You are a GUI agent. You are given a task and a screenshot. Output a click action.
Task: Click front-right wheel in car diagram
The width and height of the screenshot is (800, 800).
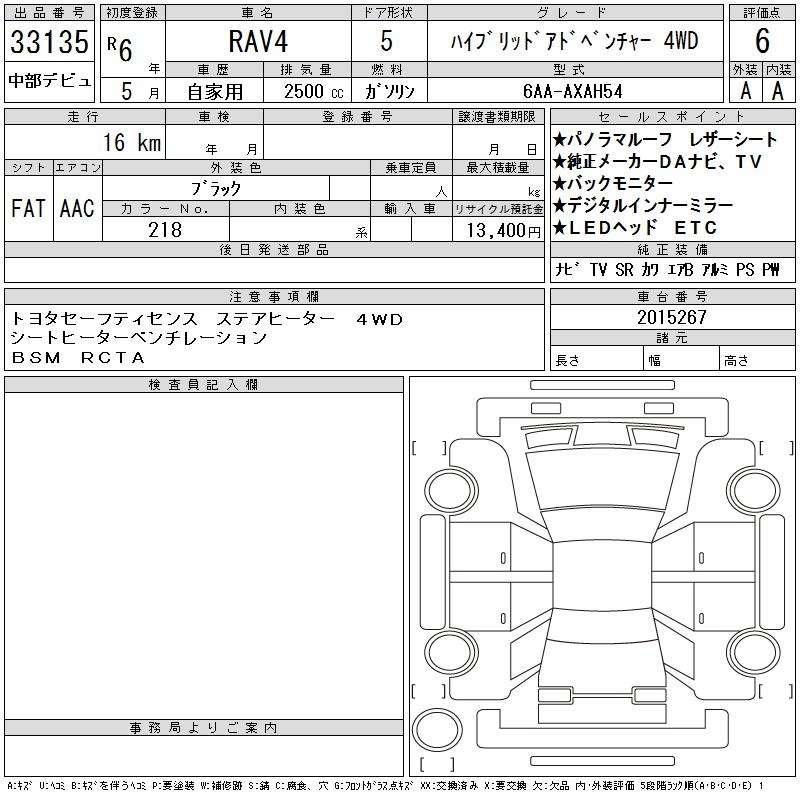pos(753,490)
